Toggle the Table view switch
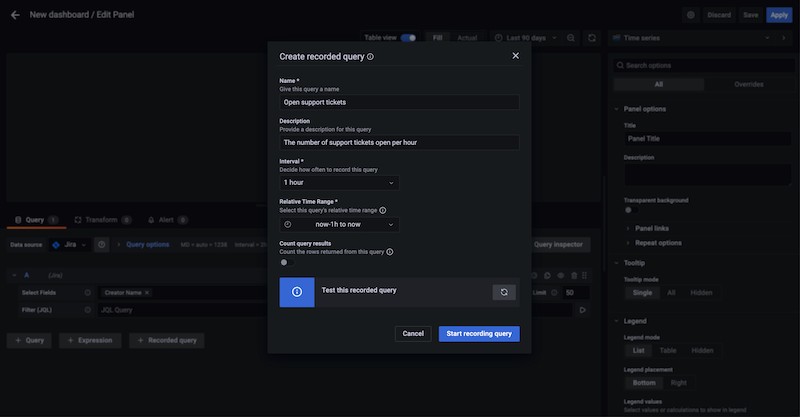 408,38
